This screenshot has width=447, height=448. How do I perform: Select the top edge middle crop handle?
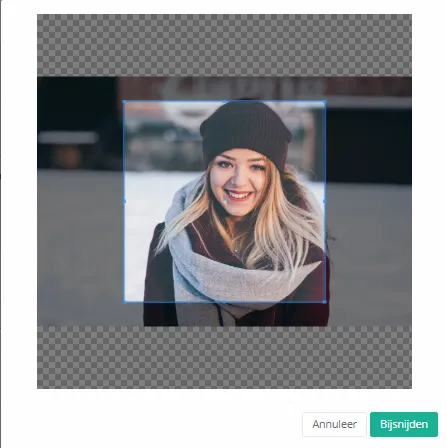pyautogui.click(x=224, y=101)
